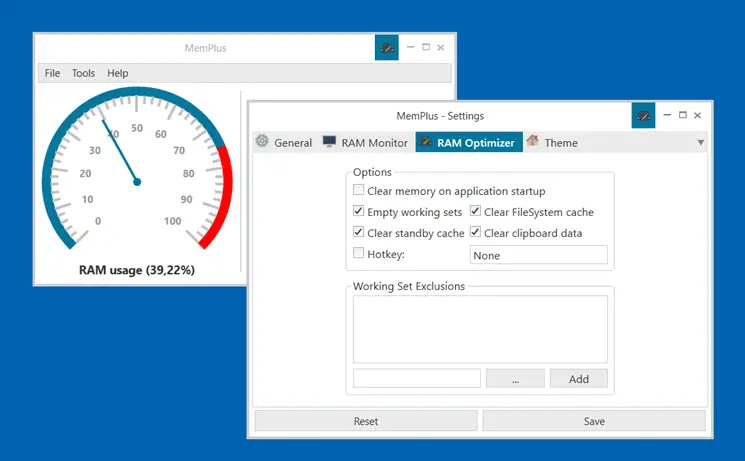Click the Reset button
Image resolution: width=745 pixels, height=461 pixels.
[366, 421]
